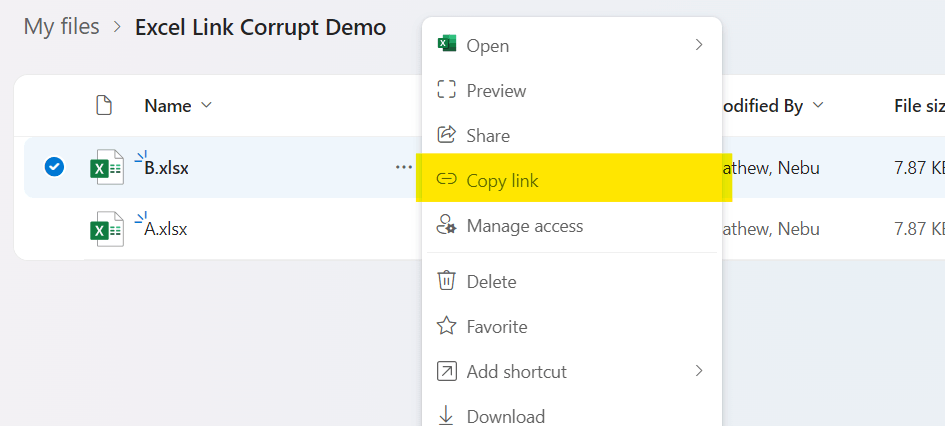The image size is (945, 426).
Task: Expand the Open submenu arrow
Action: [699, 45]
